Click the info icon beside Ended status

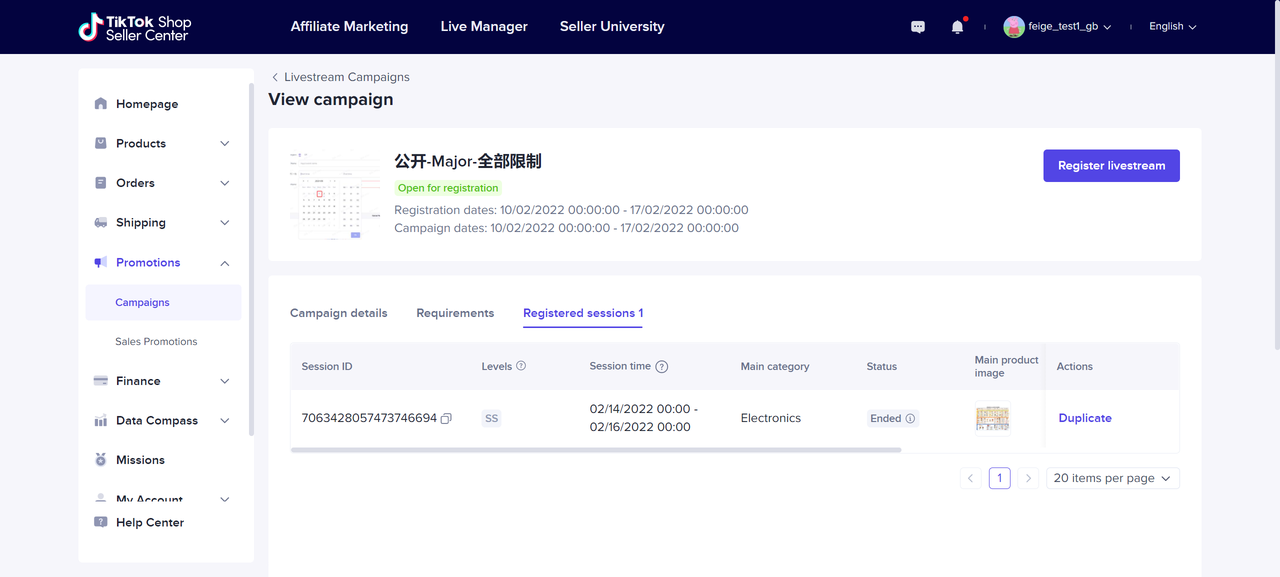click(911, 419)
